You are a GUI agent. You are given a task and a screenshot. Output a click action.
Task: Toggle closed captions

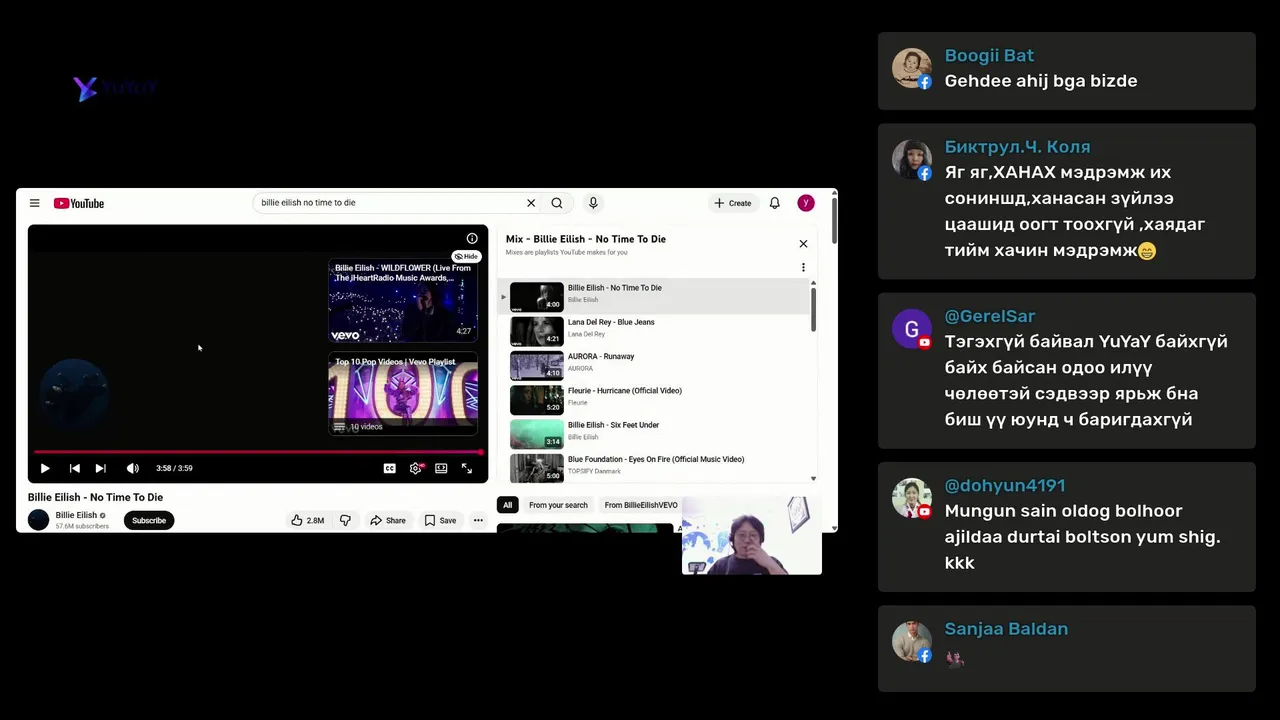coord(389,468)
